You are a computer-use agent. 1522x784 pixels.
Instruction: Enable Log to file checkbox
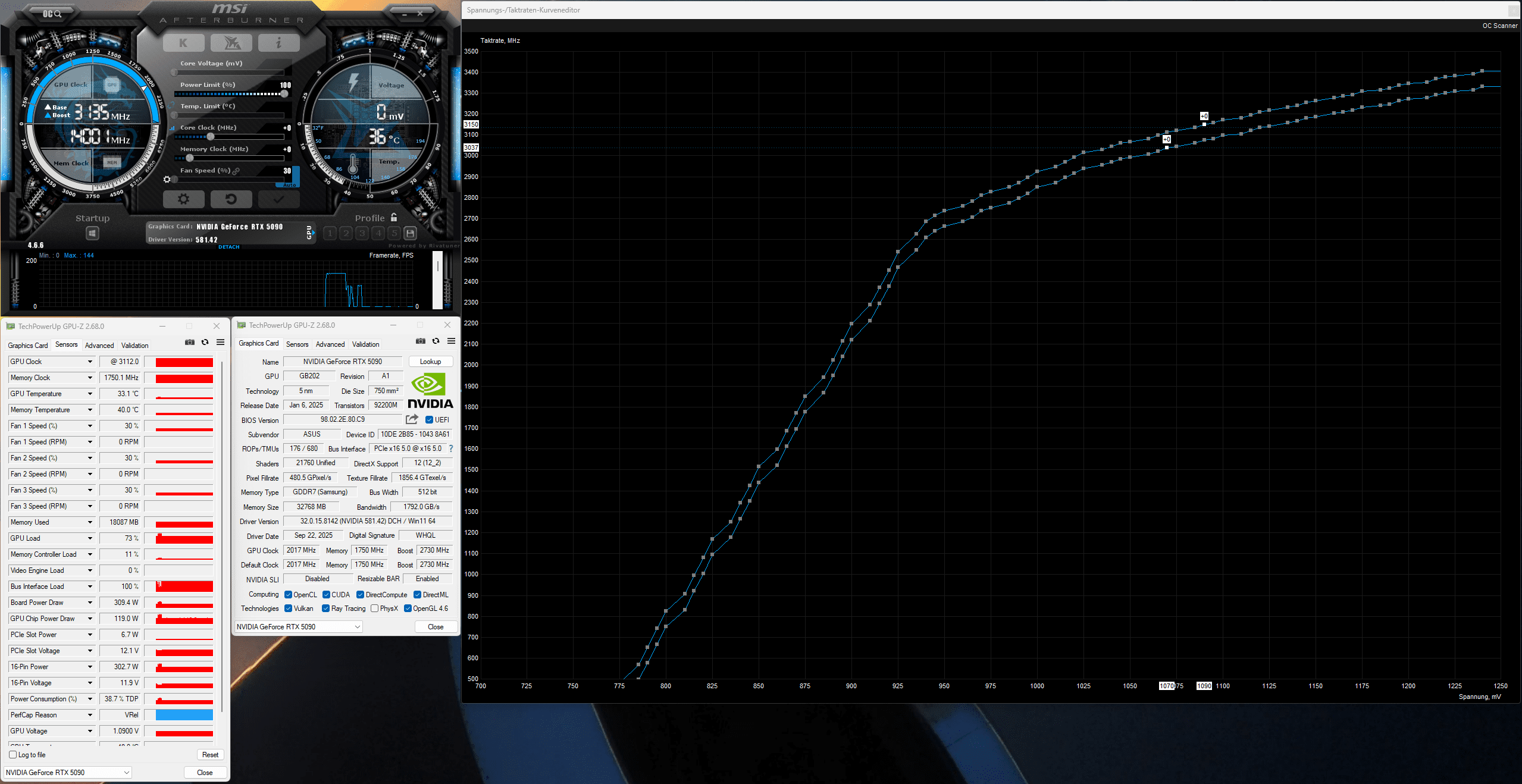tap(13, 755)
